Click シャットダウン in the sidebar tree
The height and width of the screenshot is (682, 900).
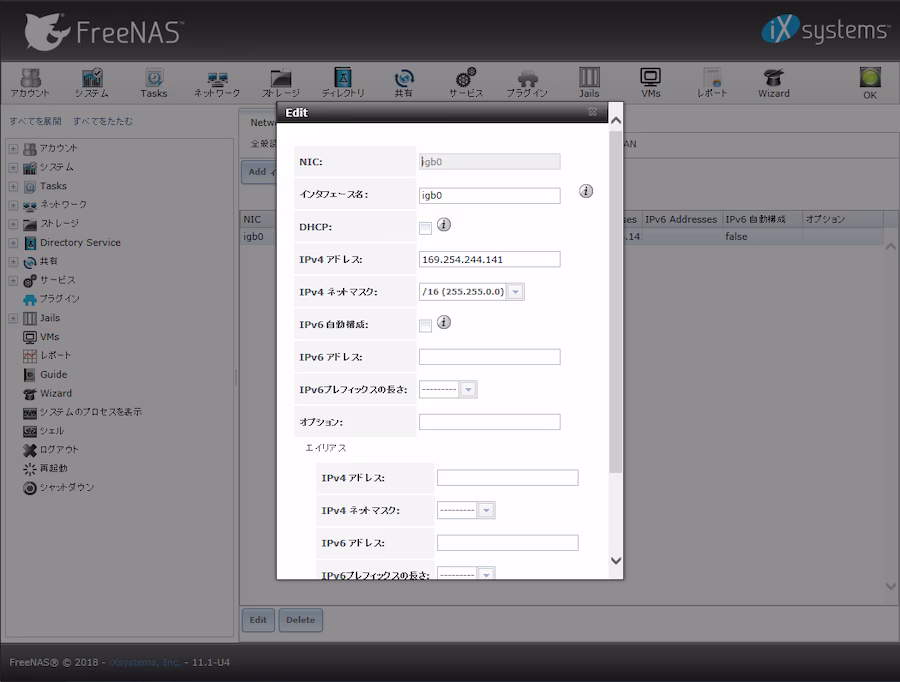pos(59,487)
